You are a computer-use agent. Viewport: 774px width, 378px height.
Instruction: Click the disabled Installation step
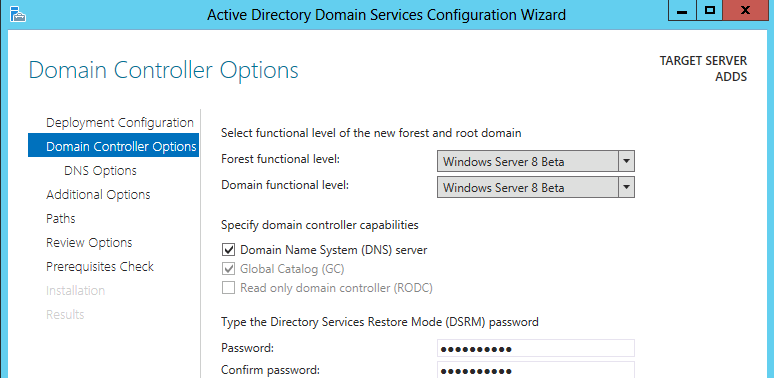[x=76, y=290]
